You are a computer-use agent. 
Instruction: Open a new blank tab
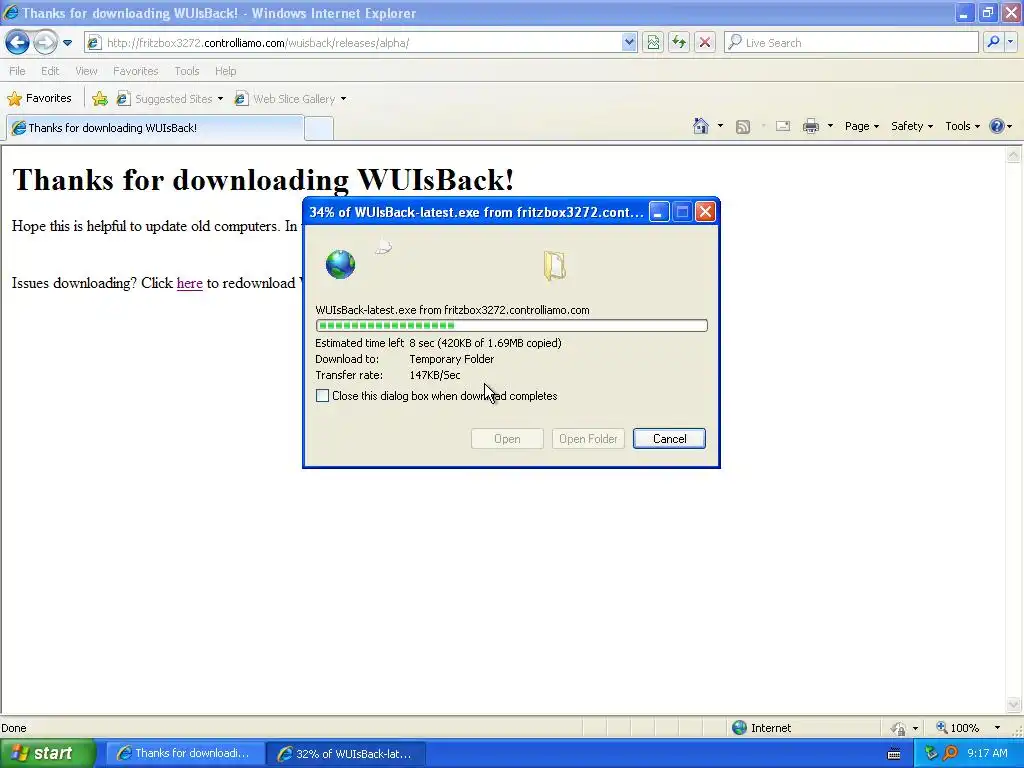[319, 129]
